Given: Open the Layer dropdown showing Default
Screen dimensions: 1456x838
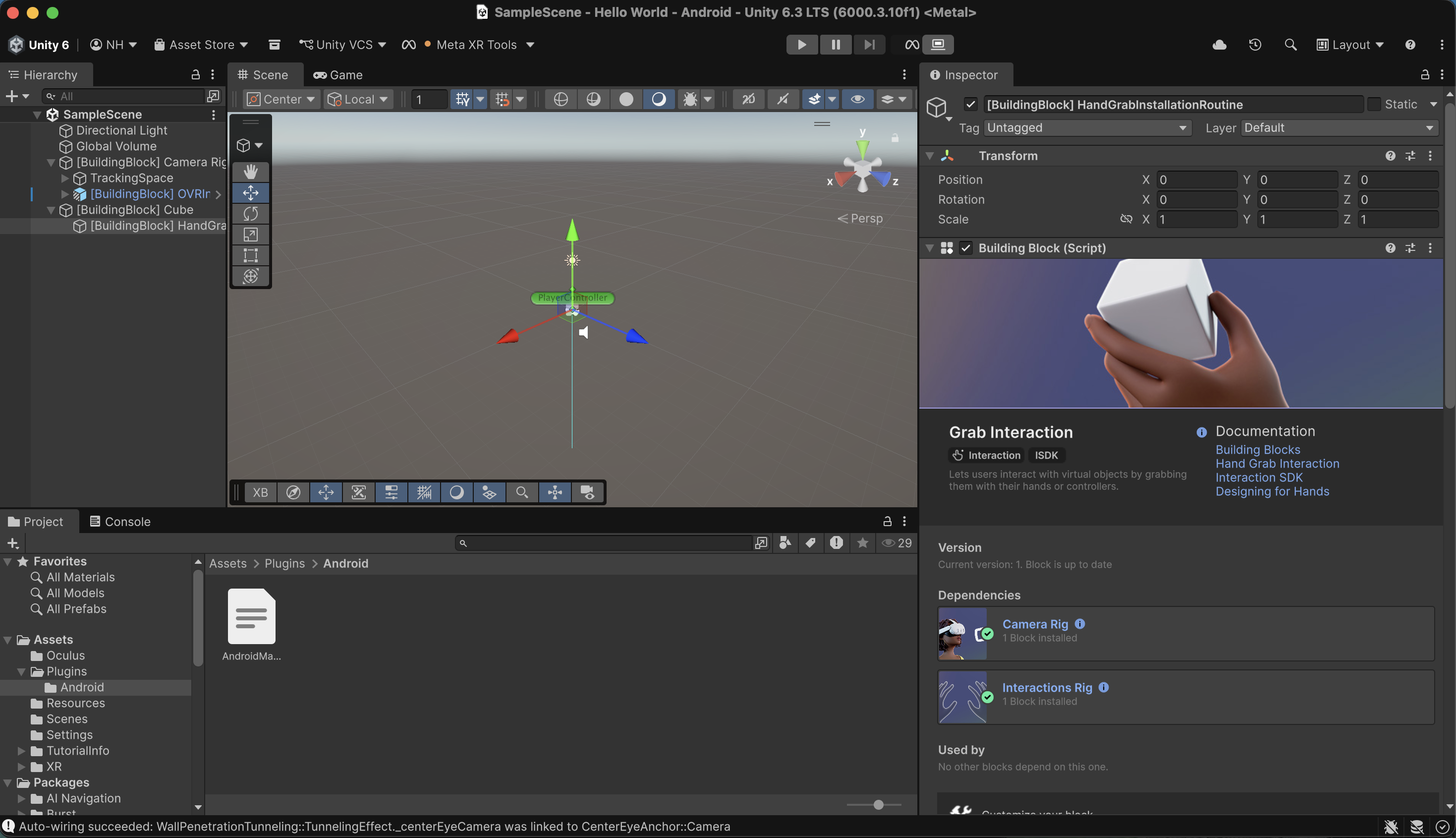Looking at the screenshot, I should (1339, 128).
